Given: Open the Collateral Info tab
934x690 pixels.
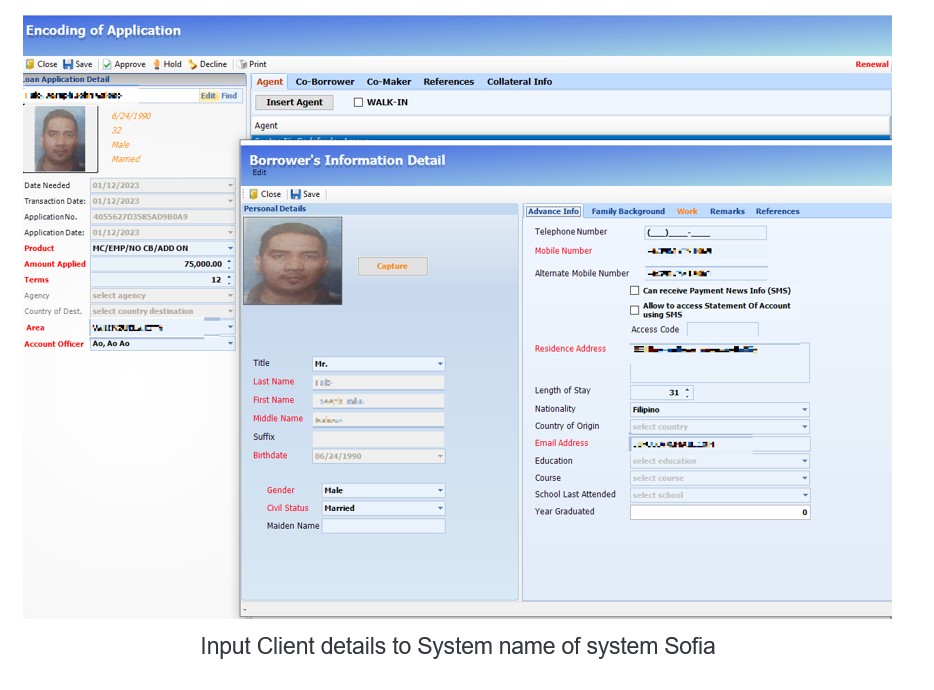Looking at the screenshot, I should [519, 82].
